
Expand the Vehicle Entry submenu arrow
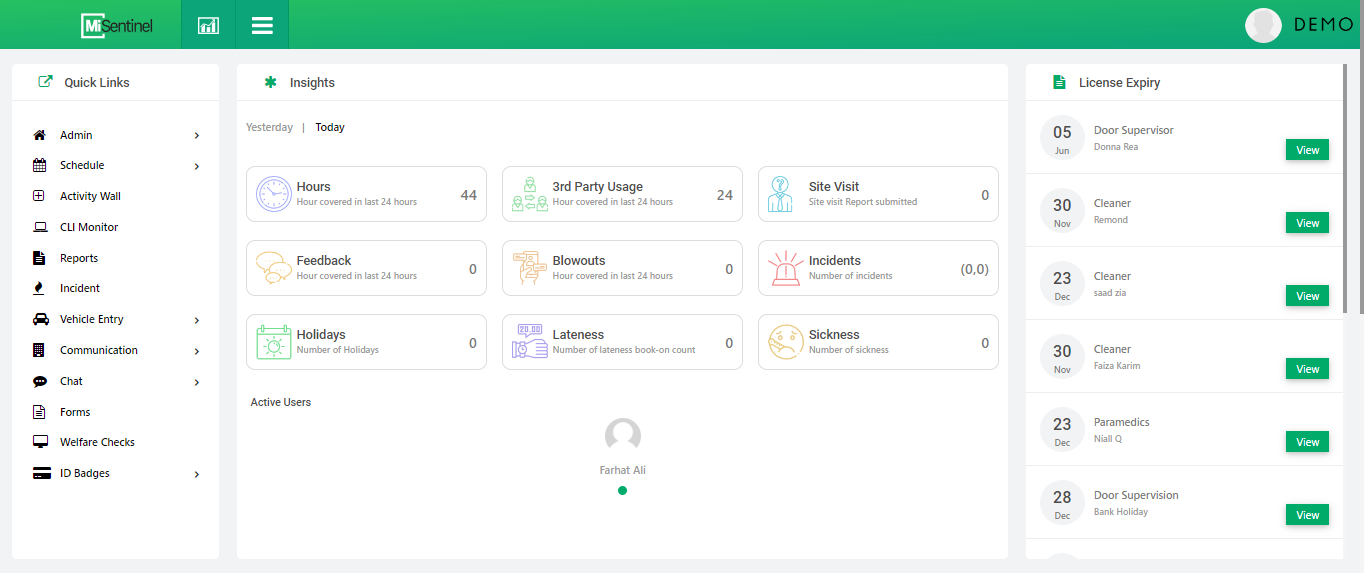[197, 321]
